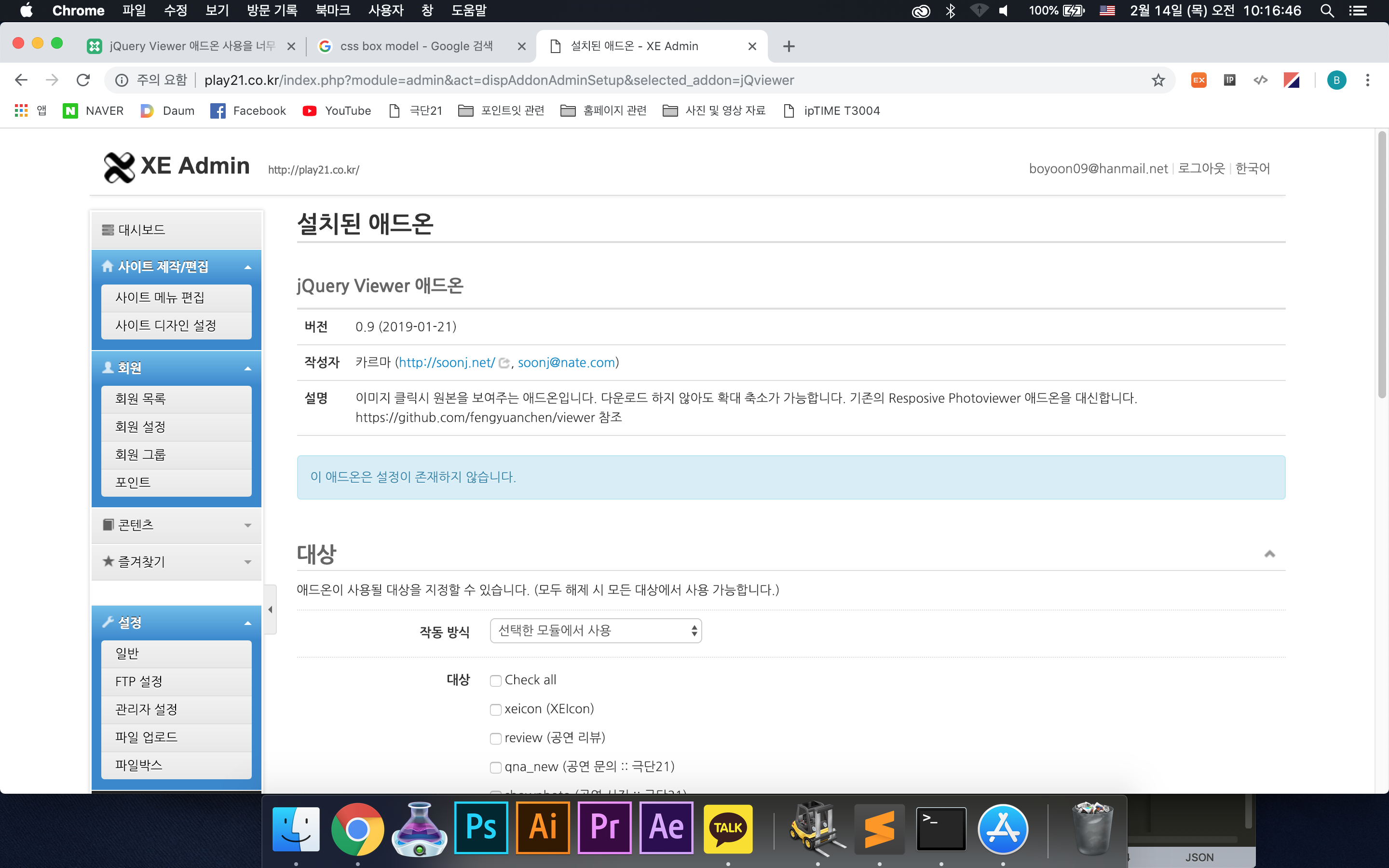
Task: Open the 방문 기록 menu in the menu bar
Action: (x=272, y=10)
